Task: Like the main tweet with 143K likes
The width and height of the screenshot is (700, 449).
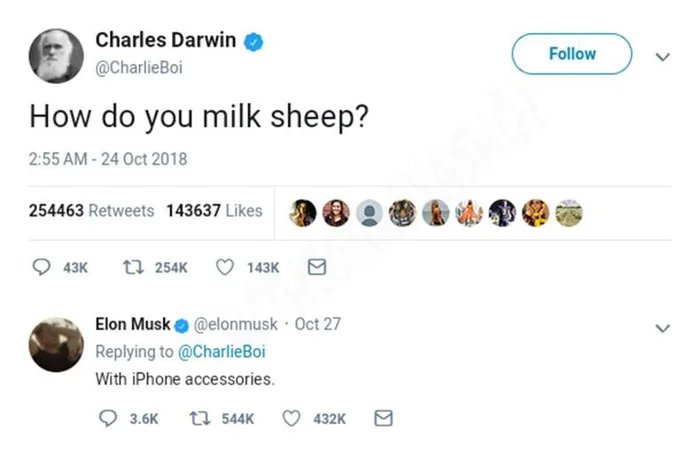Action: [x=226, y=267]
